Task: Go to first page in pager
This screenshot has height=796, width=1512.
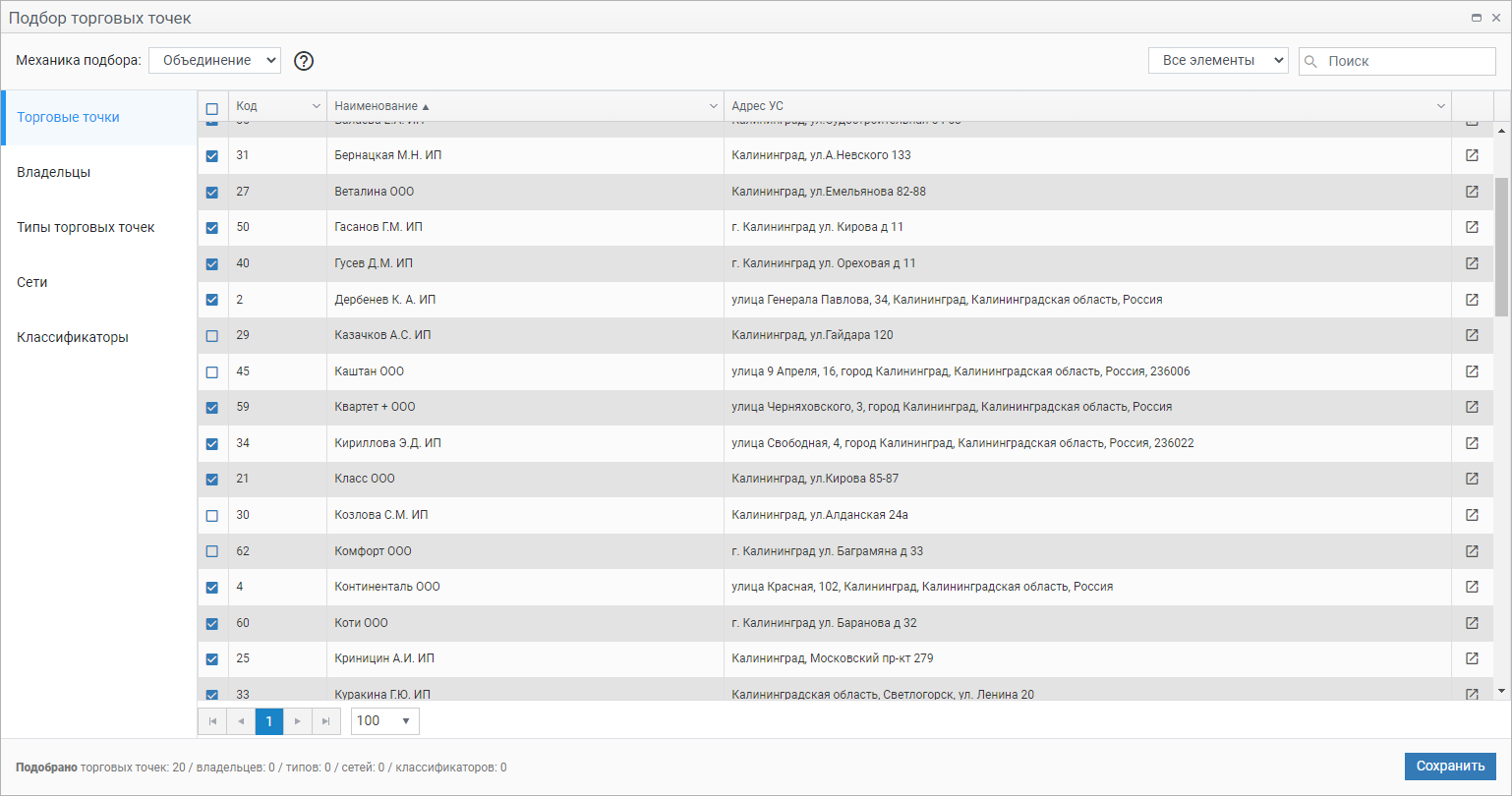Action: click(x=212, y=721)
